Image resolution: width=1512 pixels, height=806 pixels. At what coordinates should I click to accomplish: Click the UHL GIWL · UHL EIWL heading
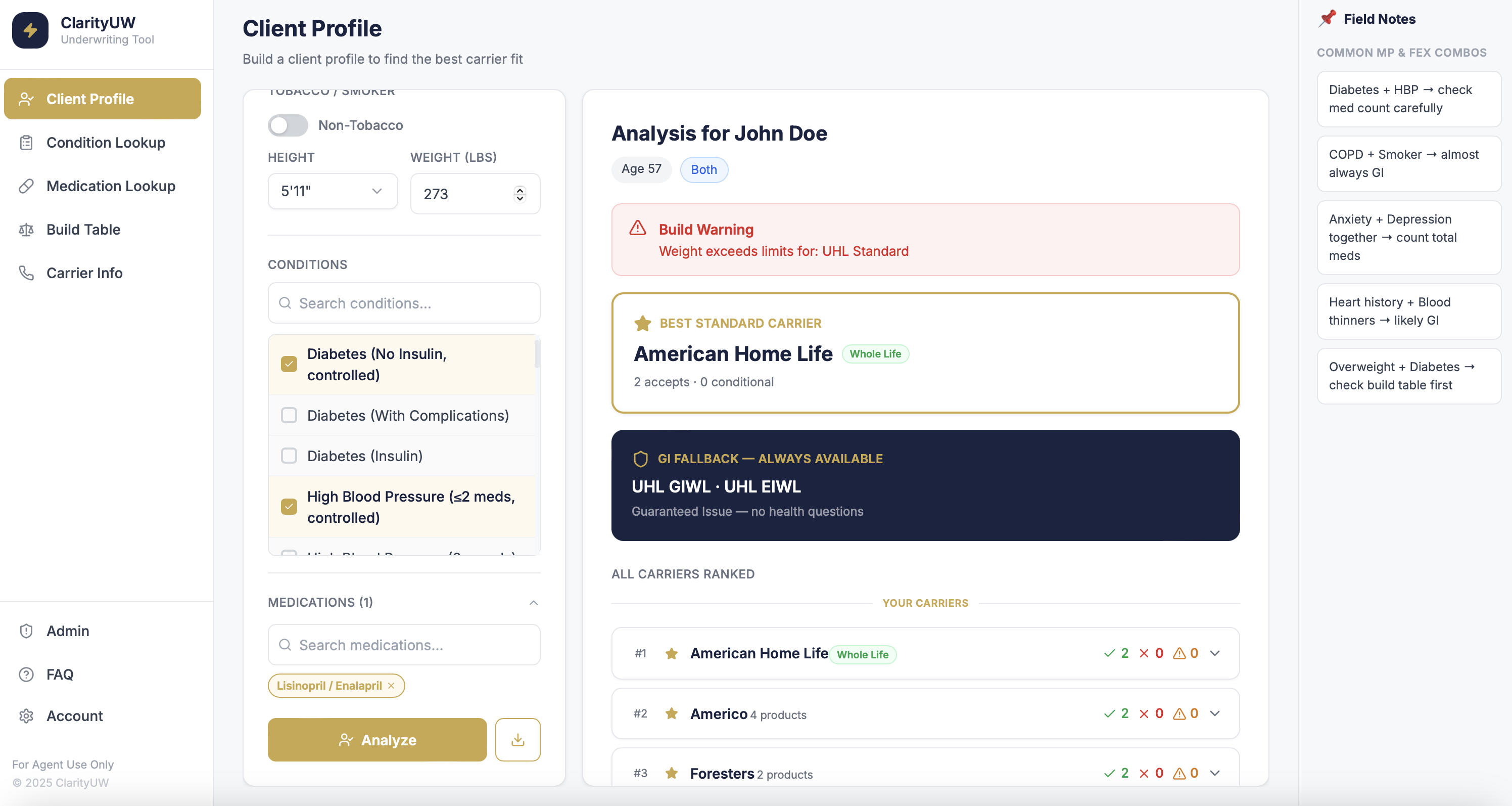coord(716,486)
